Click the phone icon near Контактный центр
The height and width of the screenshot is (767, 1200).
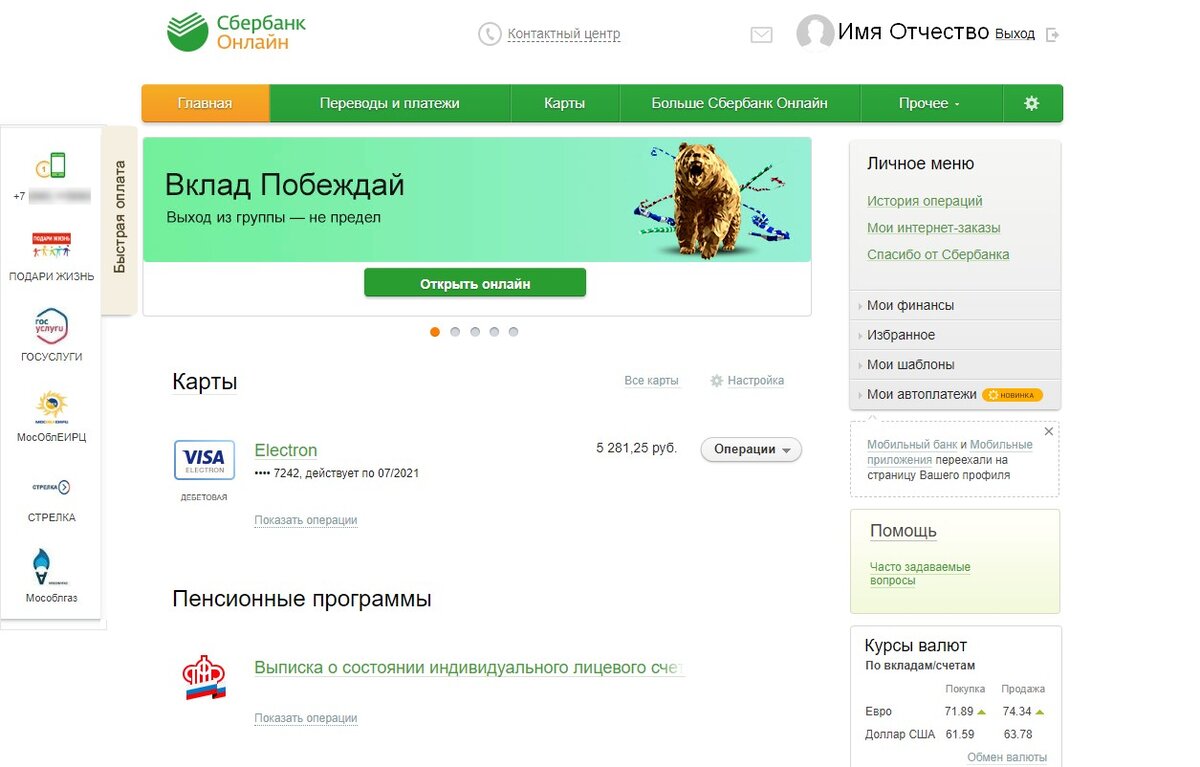pyautogui.click(x=489, y=34)
